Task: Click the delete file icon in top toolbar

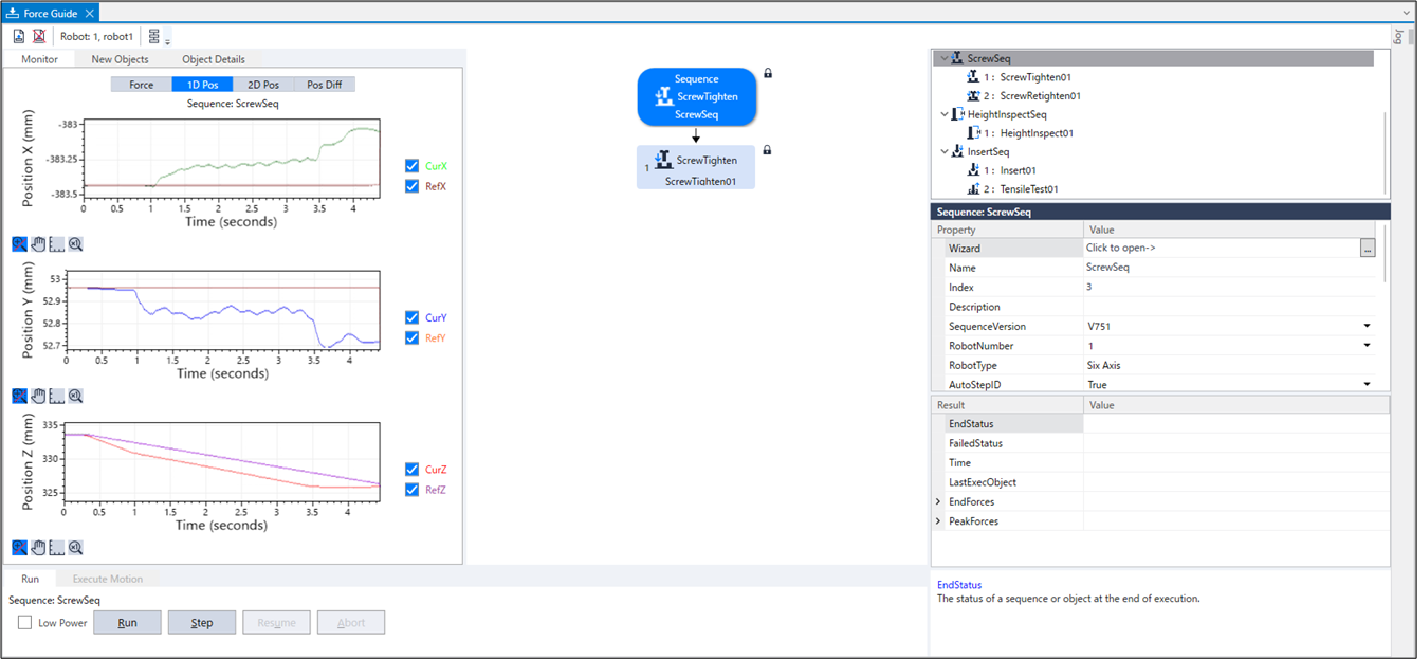Action: [x=39, y=36]
